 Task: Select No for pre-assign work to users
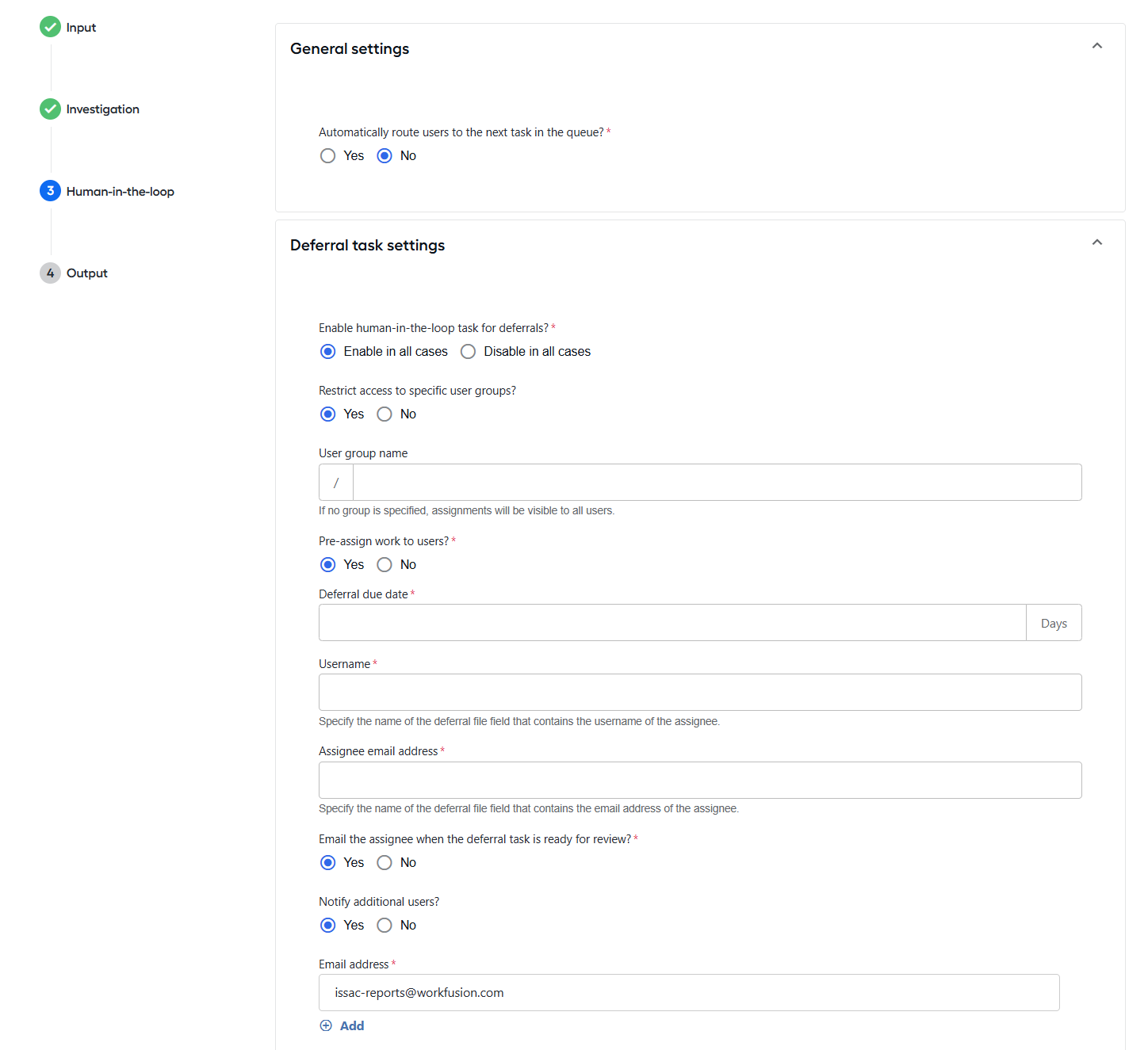(x=385, y=565)
